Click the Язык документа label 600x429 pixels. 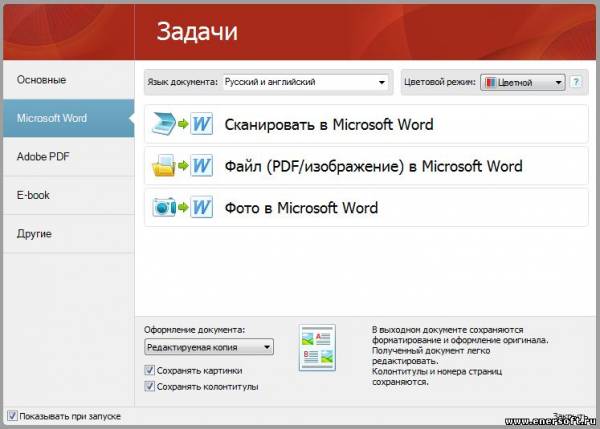pos(183,82)
